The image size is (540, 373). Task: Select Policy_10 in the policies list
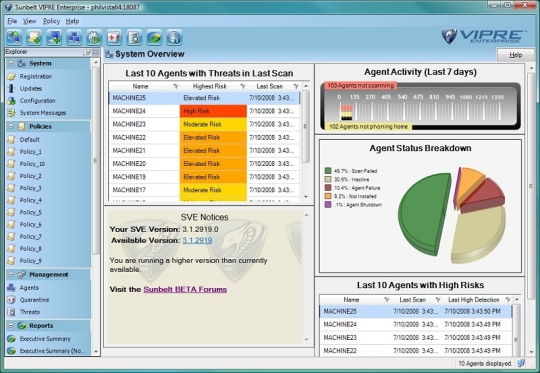[x=32, y=164]
